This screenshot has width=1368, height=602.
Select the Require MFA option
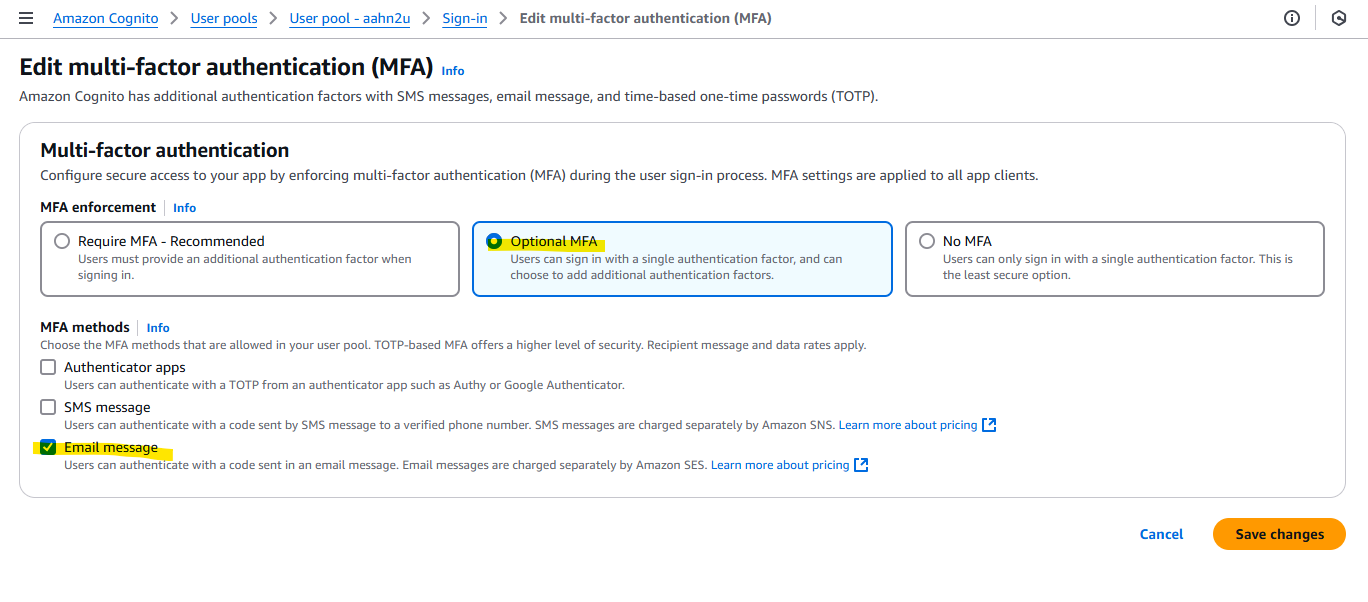pyautogui.click(x=62, y=240)
